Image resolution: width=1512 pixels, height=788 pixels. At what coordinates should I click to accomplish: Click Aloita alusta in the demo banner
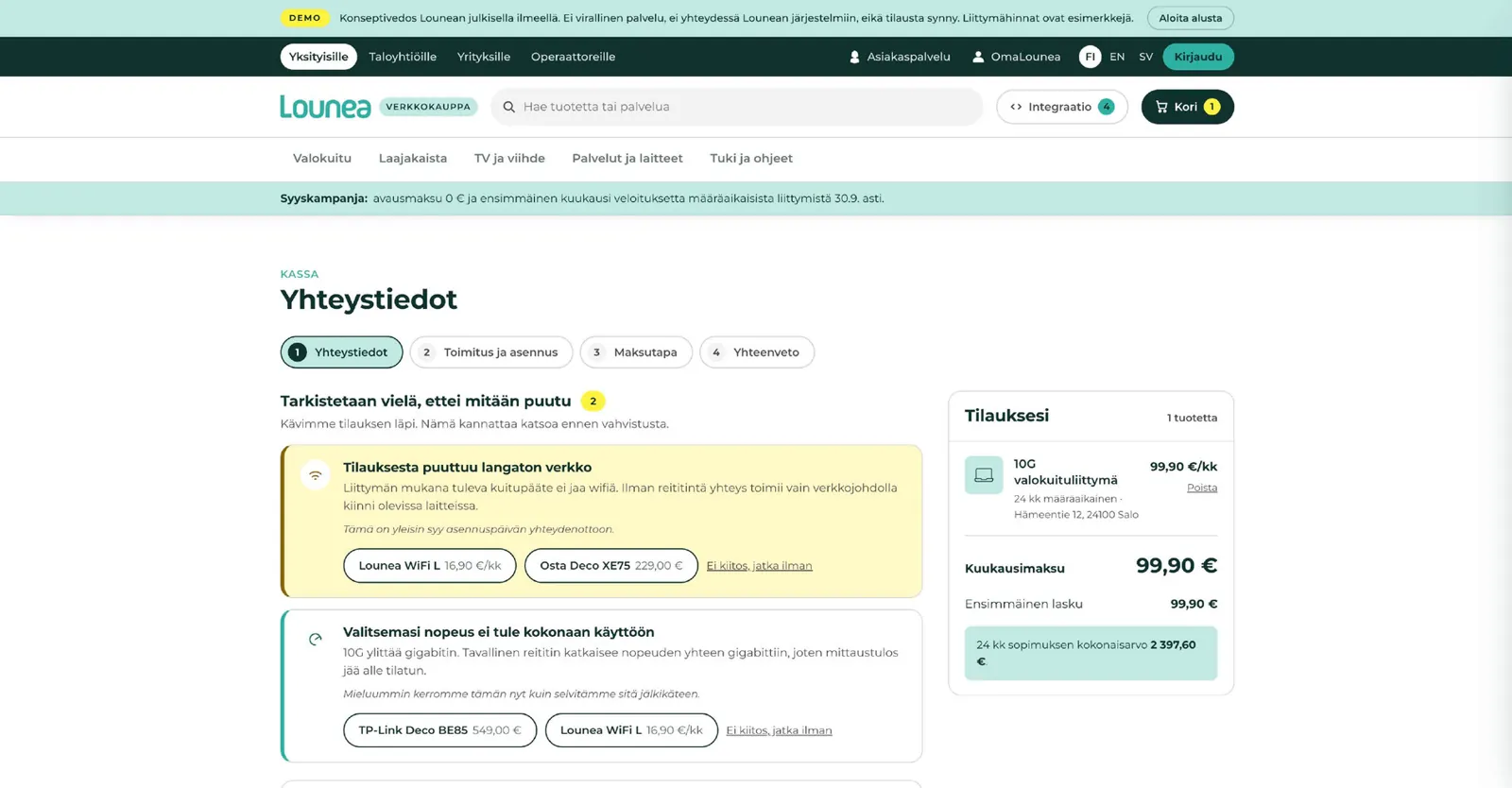[x=1191, y=18]
